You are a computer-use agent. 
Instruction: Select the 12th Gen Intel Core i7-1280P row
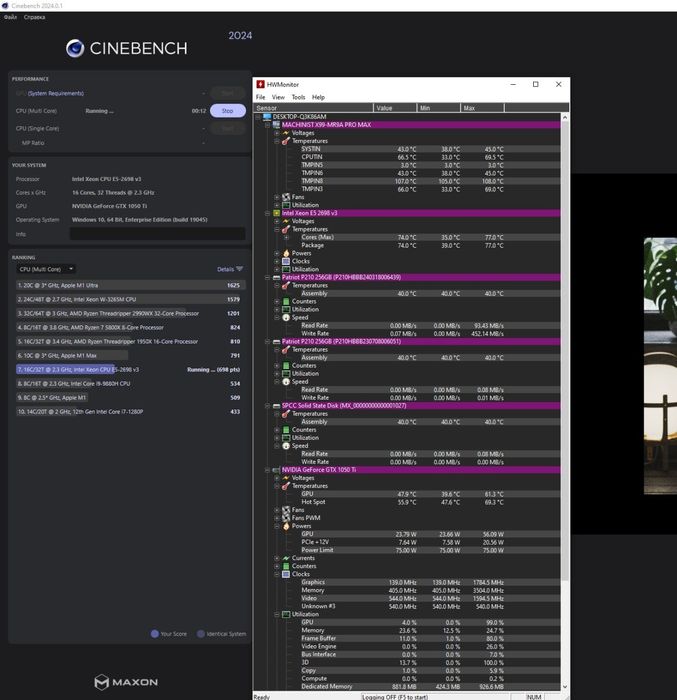[129, 412]
